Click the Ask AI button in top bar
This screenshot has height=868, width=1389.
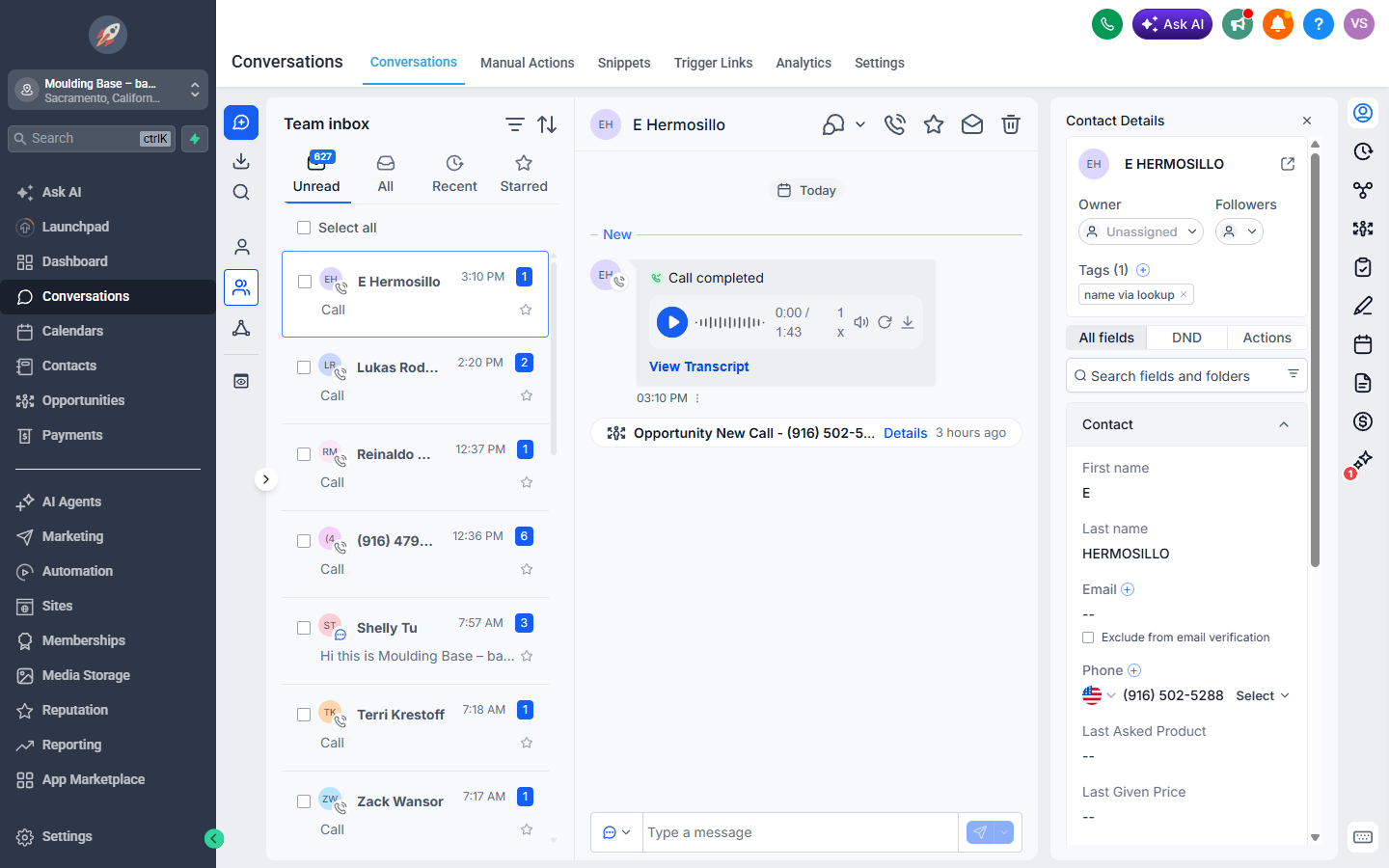(x=1172, y=24)
